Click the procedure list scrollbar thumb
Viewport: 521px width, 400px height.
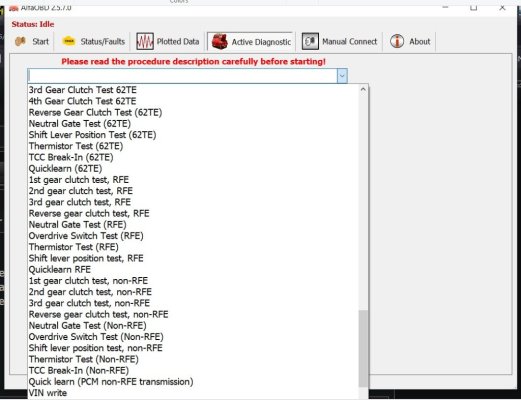tap(363, 348)
